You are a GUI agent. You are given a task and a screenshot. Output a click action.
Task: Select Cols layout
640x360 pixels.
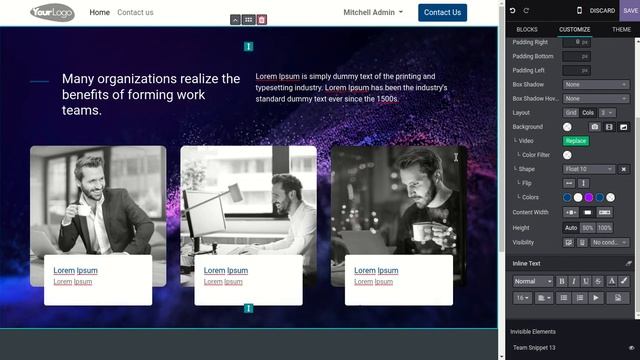[588, 113]
